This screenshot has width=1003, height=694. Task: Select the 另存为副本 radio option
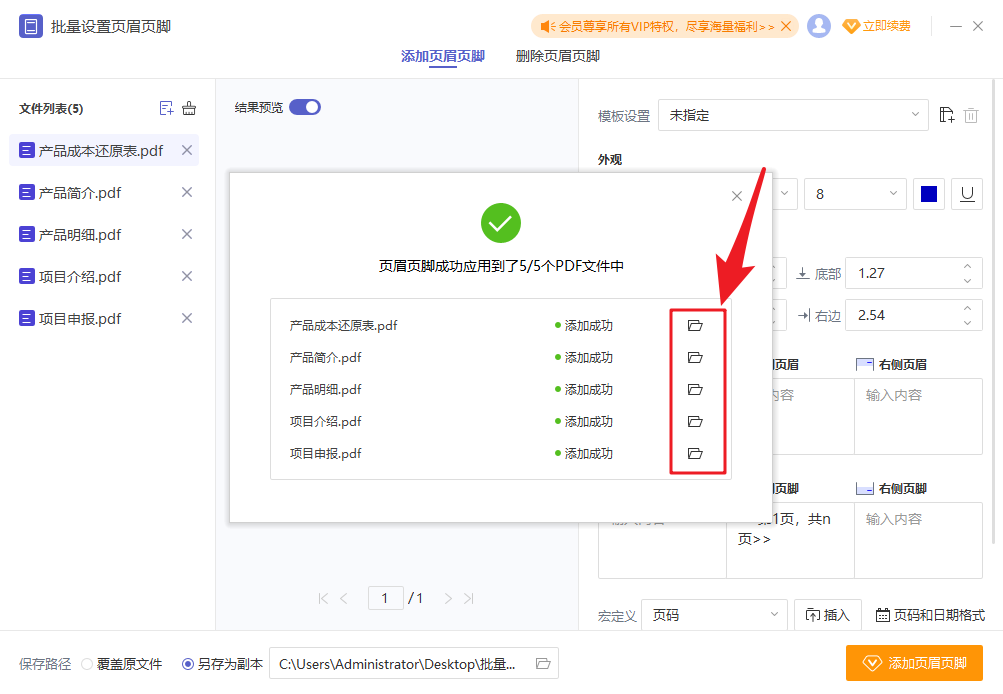(x=187, y=663)
